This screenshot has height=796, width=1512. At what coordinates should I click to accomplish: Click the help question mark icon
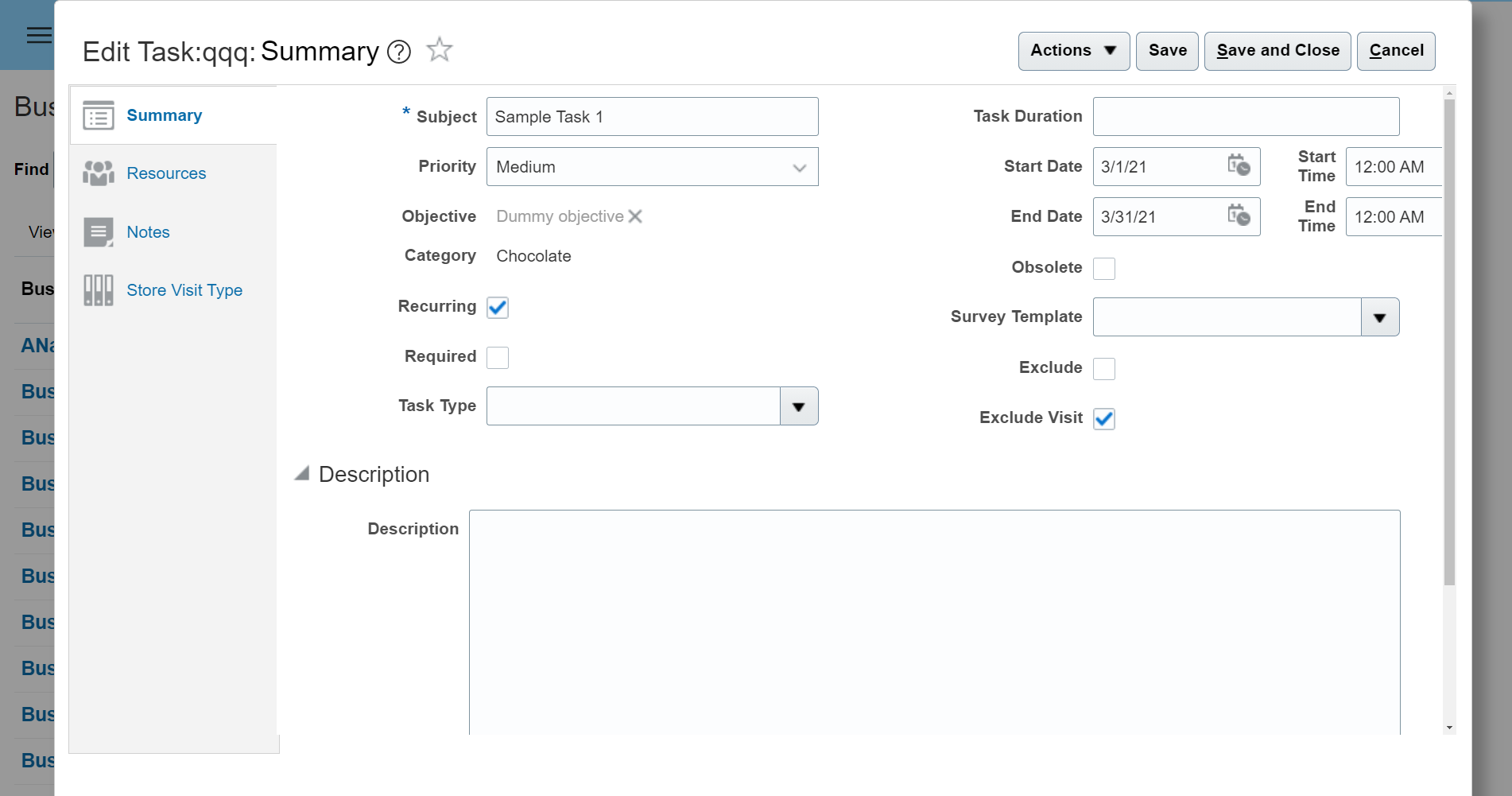[x=399, y=52]
